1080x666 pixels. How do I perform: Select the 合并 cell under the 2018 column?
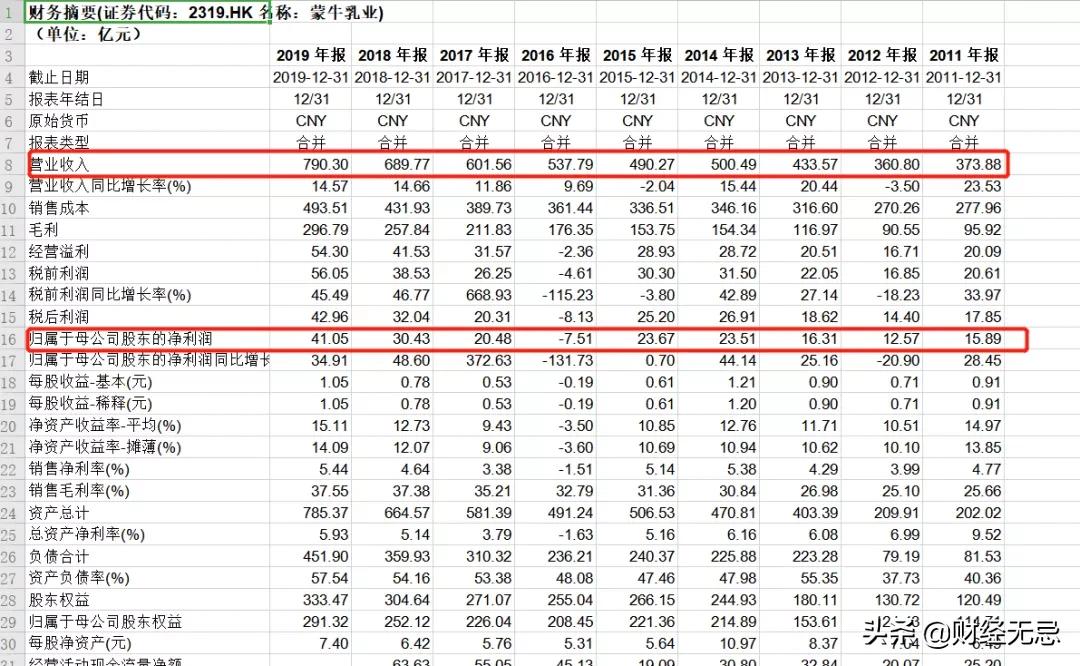coord(392,141)
